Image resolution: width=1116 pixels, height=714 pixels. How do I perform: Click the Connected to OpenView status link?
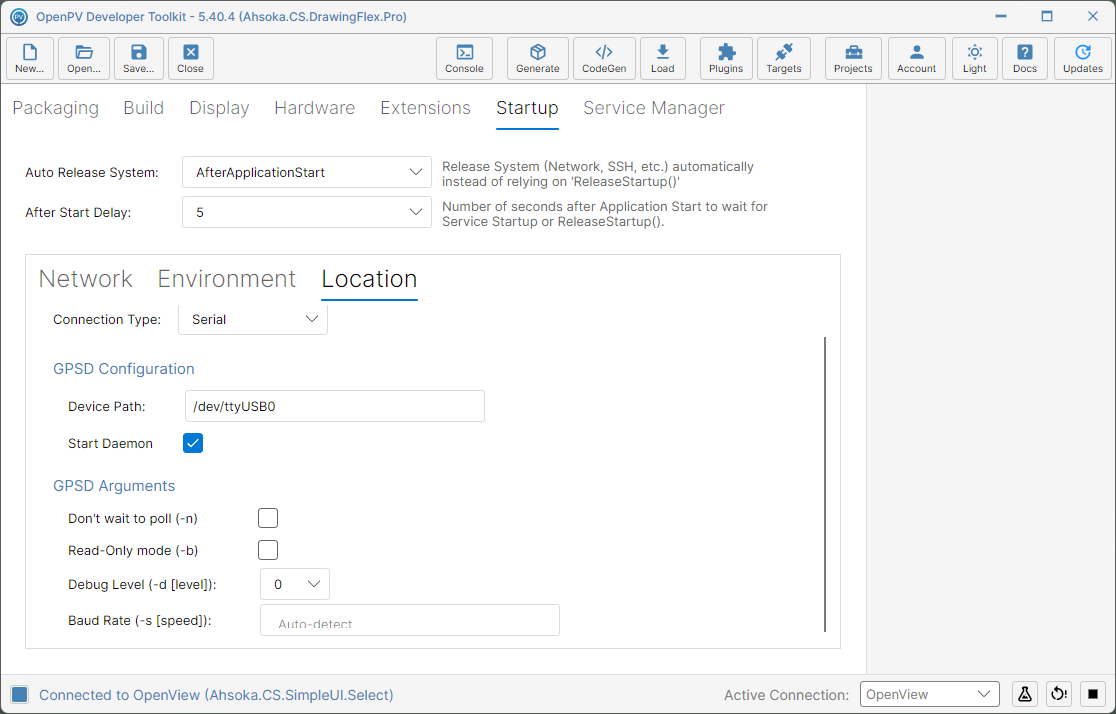216,695
